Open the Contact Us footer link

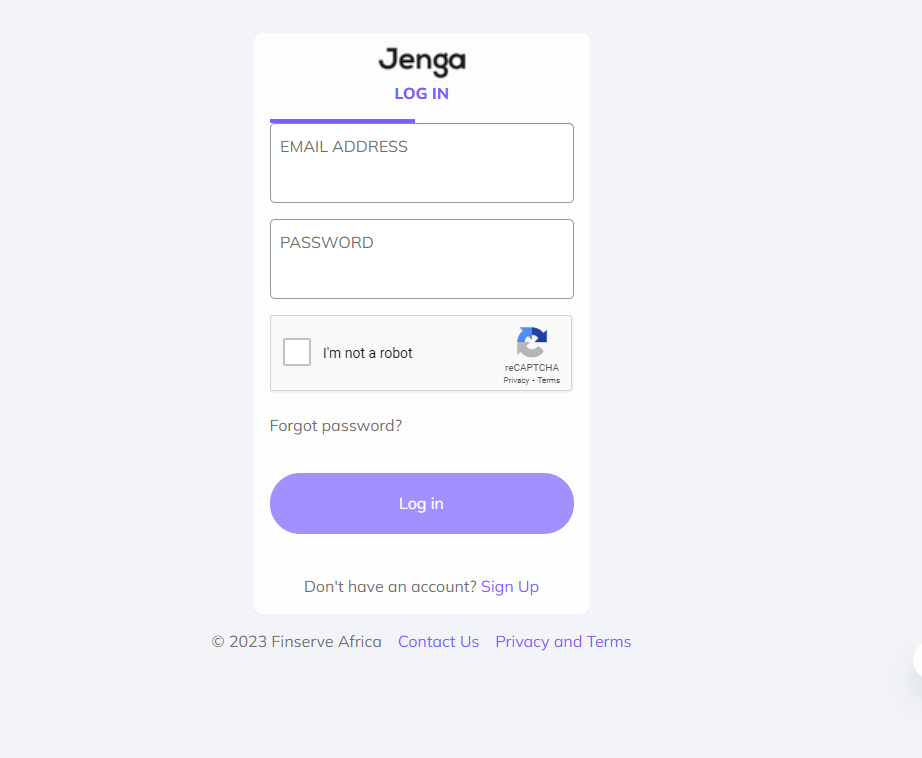click(x=438, y=642)
